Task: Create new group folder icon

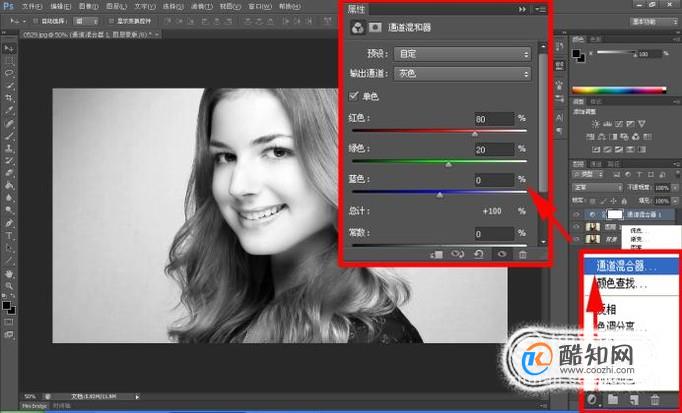Action: [x=613, y=399]
